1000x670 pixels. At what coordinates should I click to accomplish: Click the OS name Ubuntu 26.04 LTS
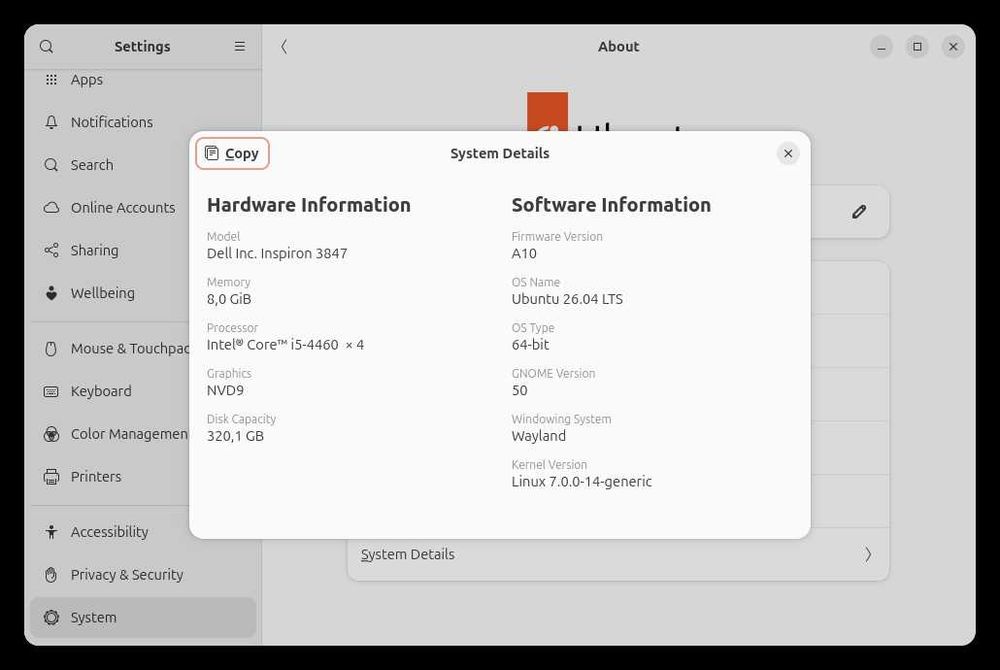pyautogui.click(x=567, y=299)
